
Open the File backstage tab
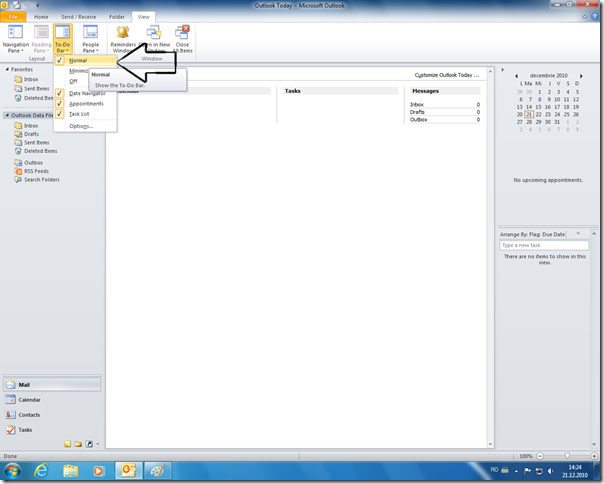pyautogui.click(x=13, y=17)
